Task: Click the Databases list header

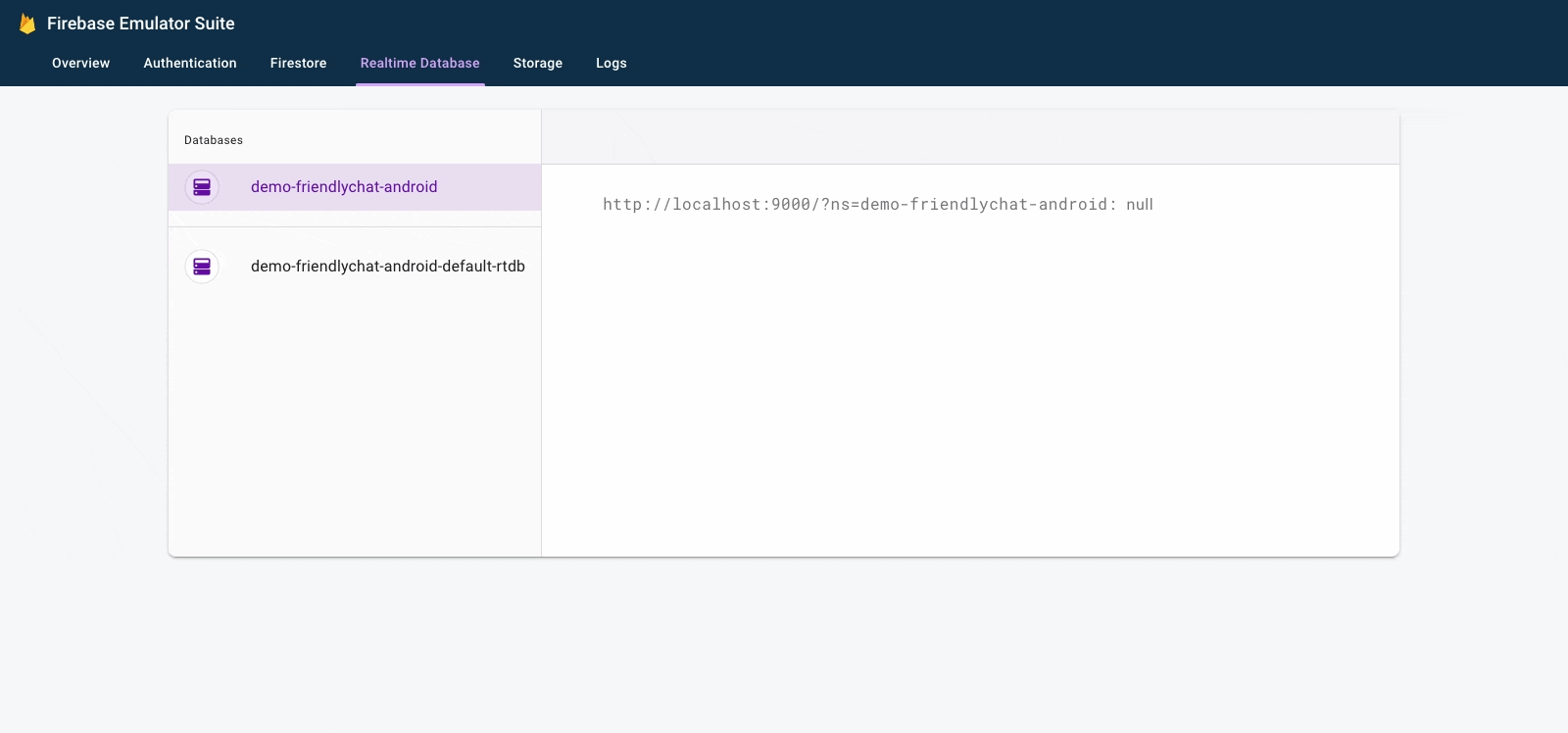Action: [x=214, y=140]
